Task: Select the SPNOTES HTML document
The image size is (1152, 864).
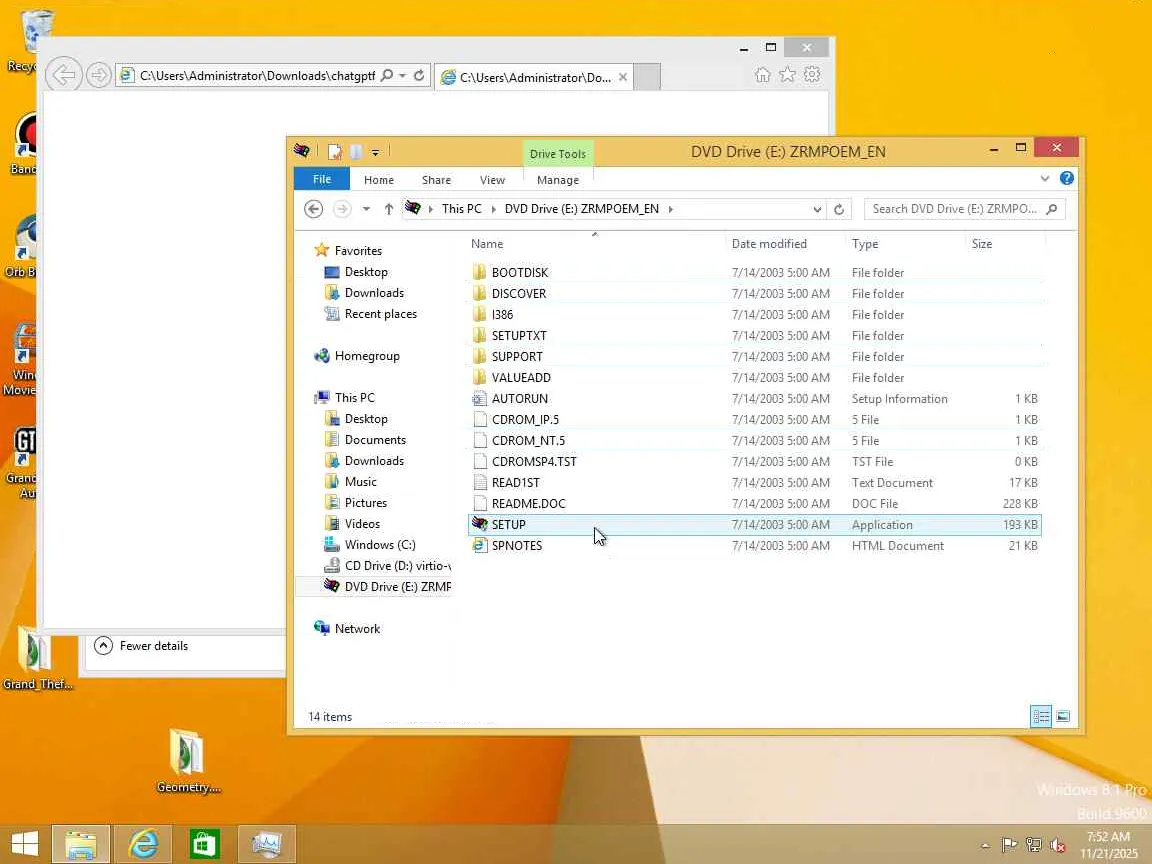Action: [x=754, y=546]
